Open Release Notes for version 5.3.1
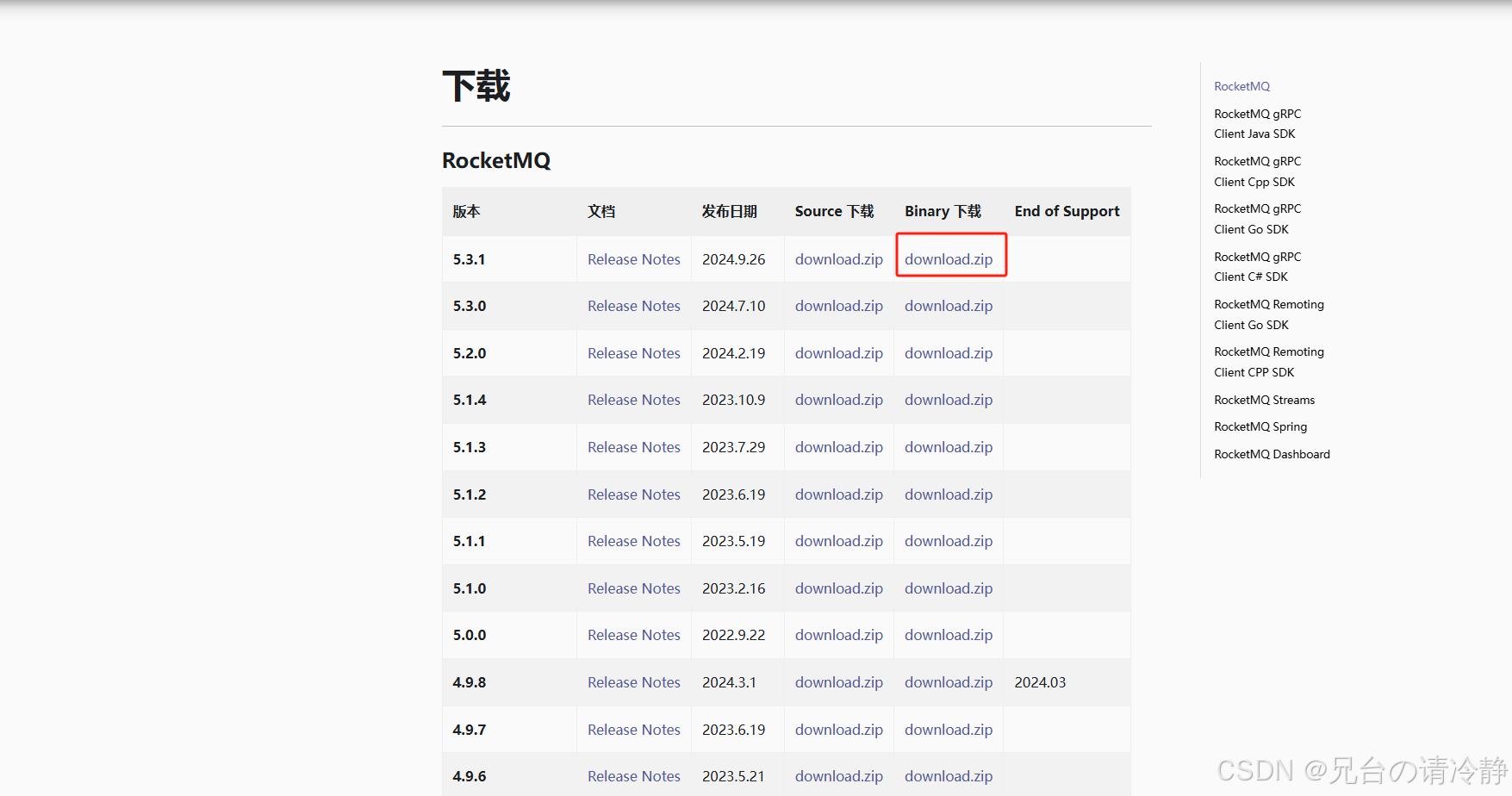Image resolution: width=1512 pixels, height=796 pixels. (634, 259)
